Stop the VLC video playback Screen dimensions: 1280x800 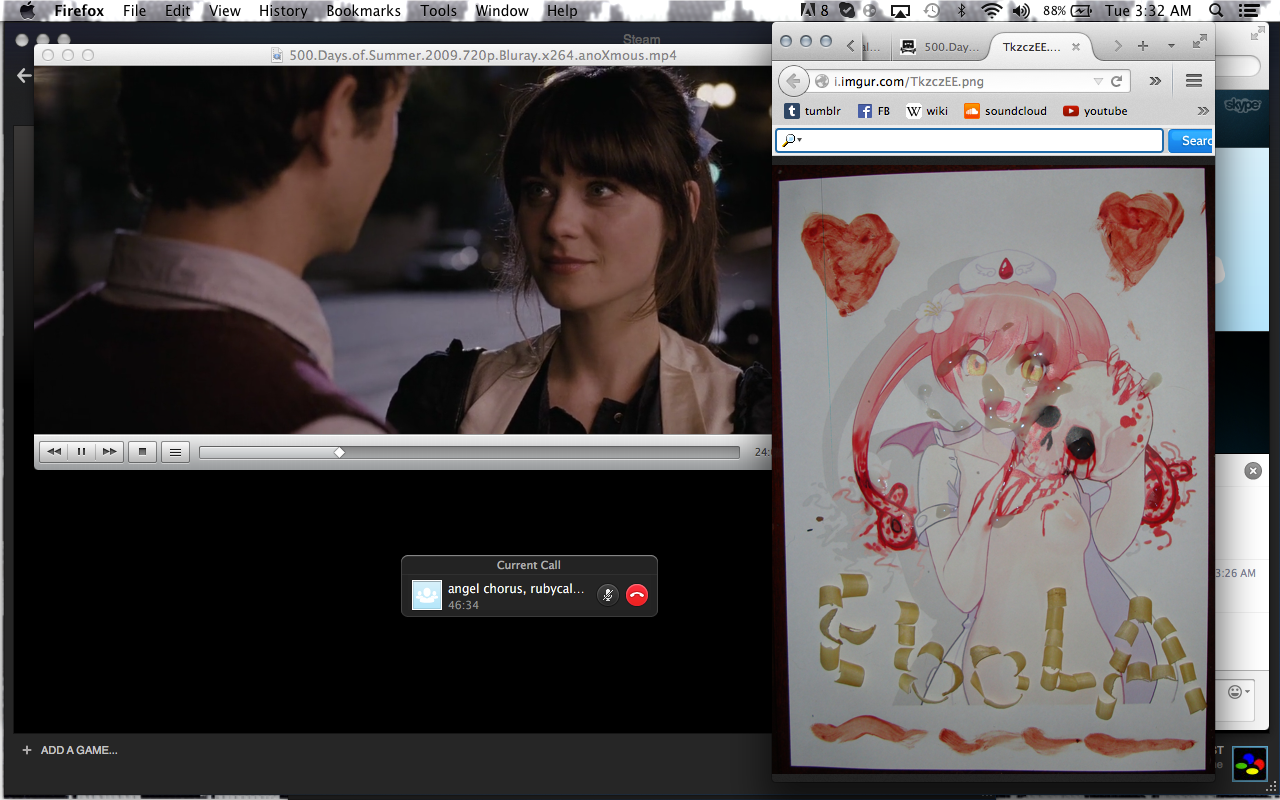click(142, 452)
